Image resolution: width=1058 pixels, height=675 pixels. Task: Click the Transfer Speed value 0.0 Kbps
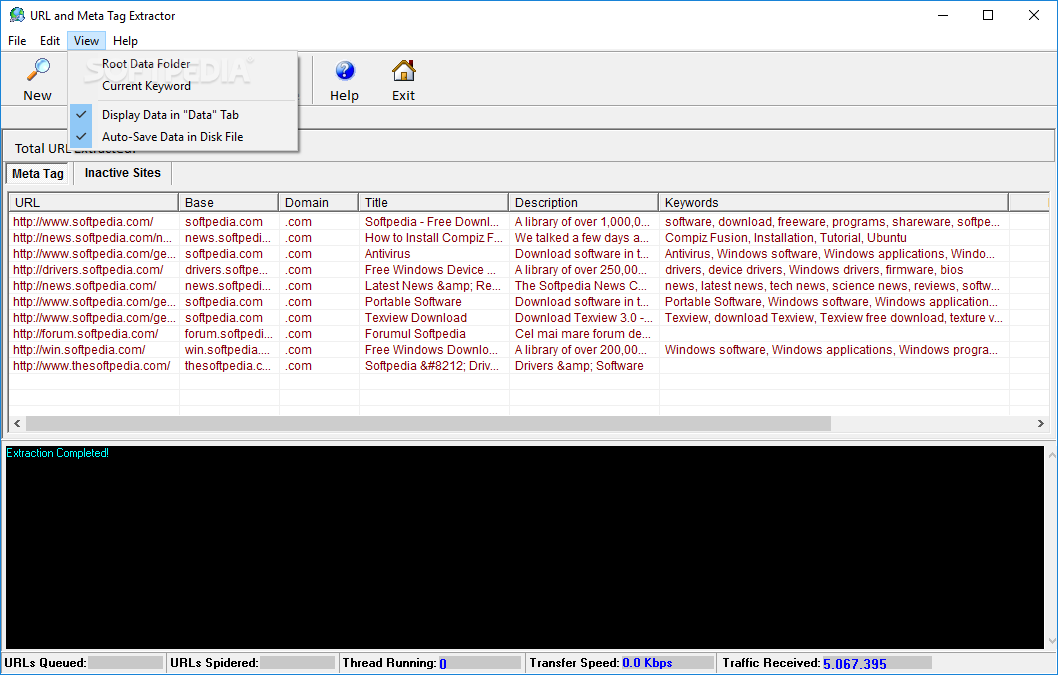click(647, 663)
